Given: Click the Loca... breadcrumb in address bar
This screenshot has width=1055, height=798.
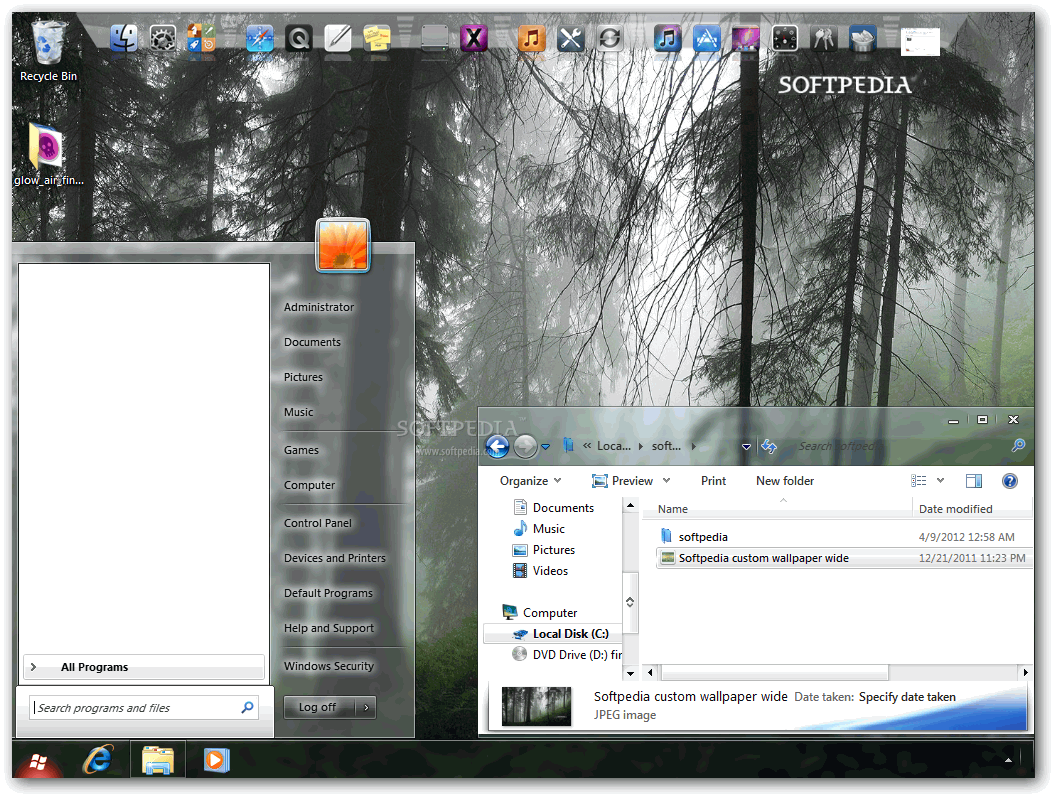Looking at the screenshot, I should point(614,445).
